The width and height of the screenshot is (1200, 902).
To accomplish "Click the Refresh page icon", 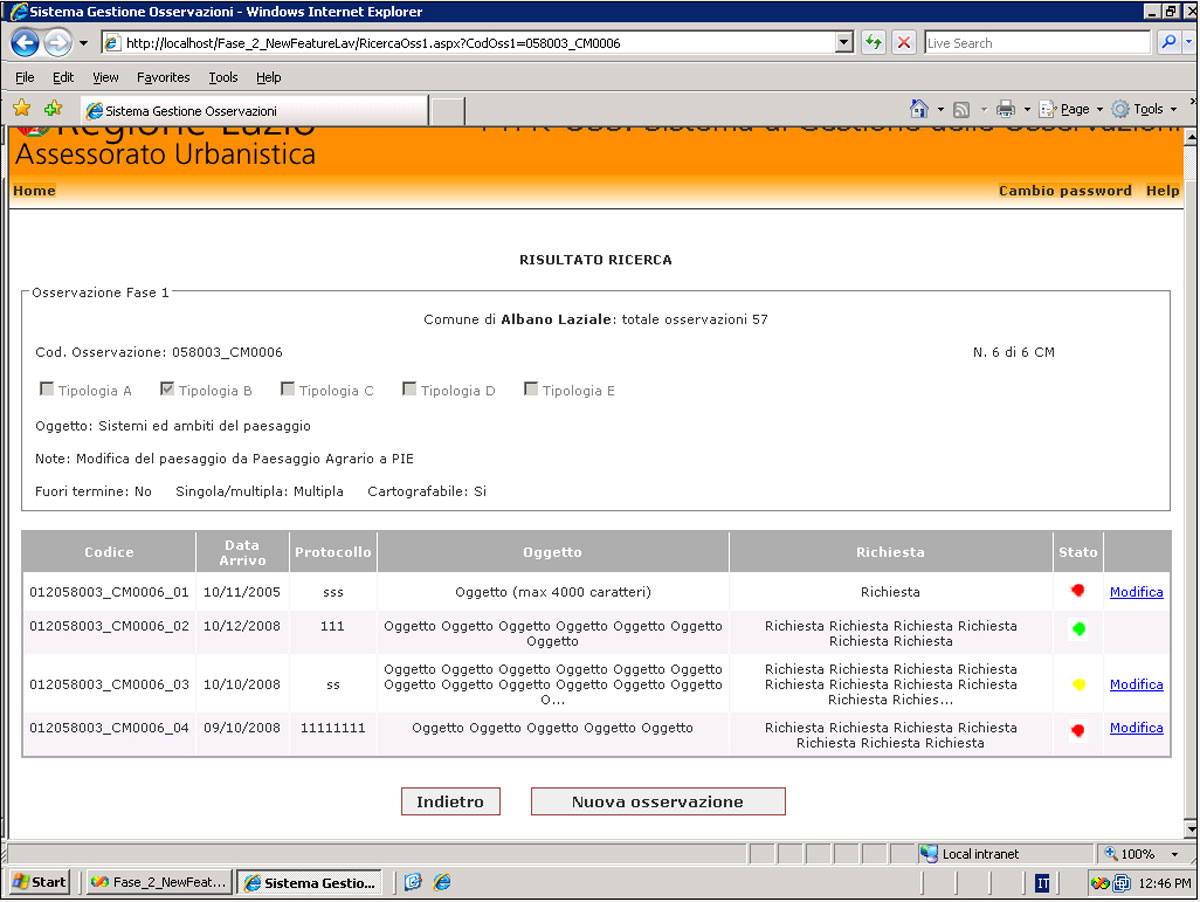I will (873, 43).
